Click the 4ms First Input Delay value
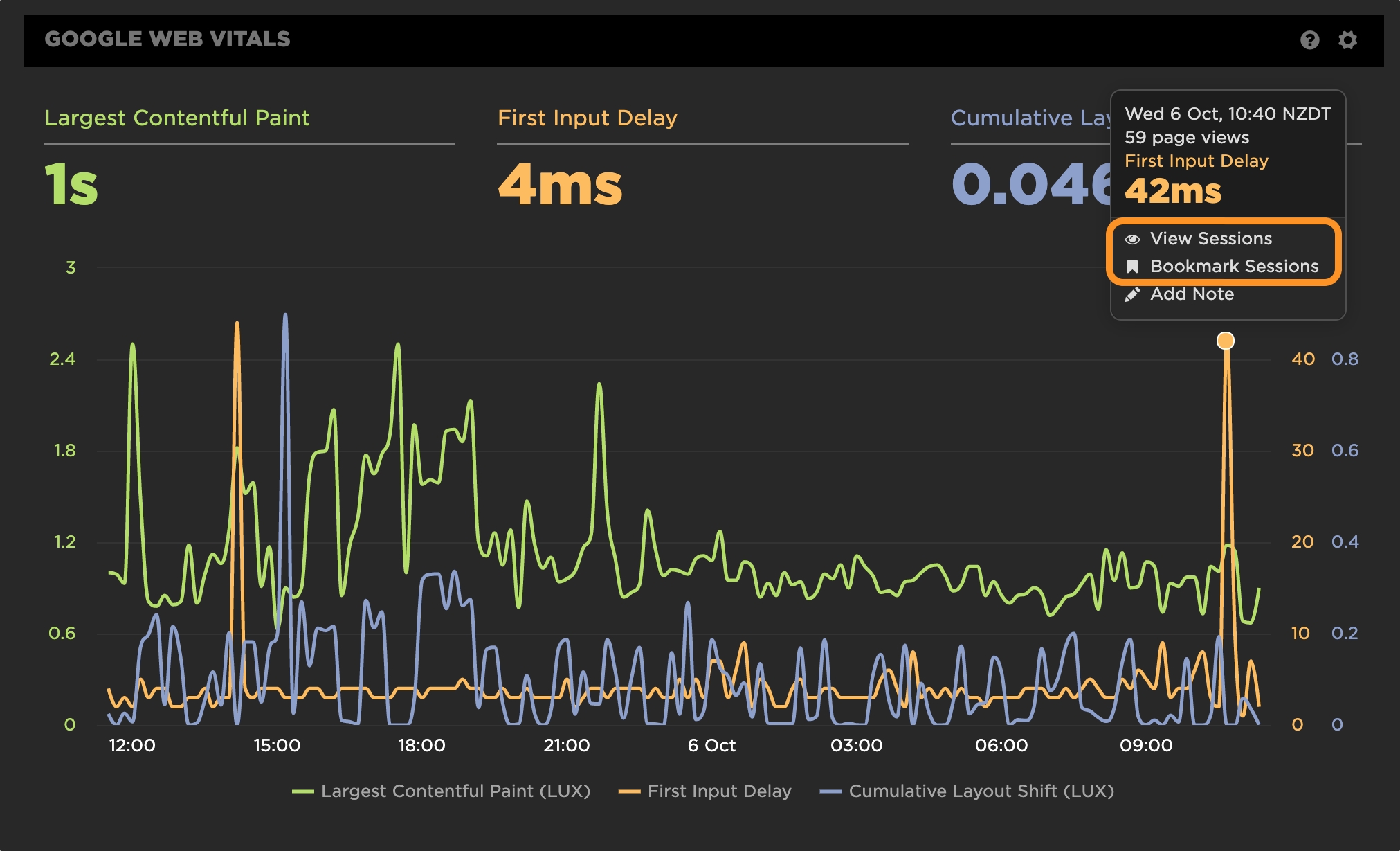This screenshot has height=851, width=1400. (560, 185)
